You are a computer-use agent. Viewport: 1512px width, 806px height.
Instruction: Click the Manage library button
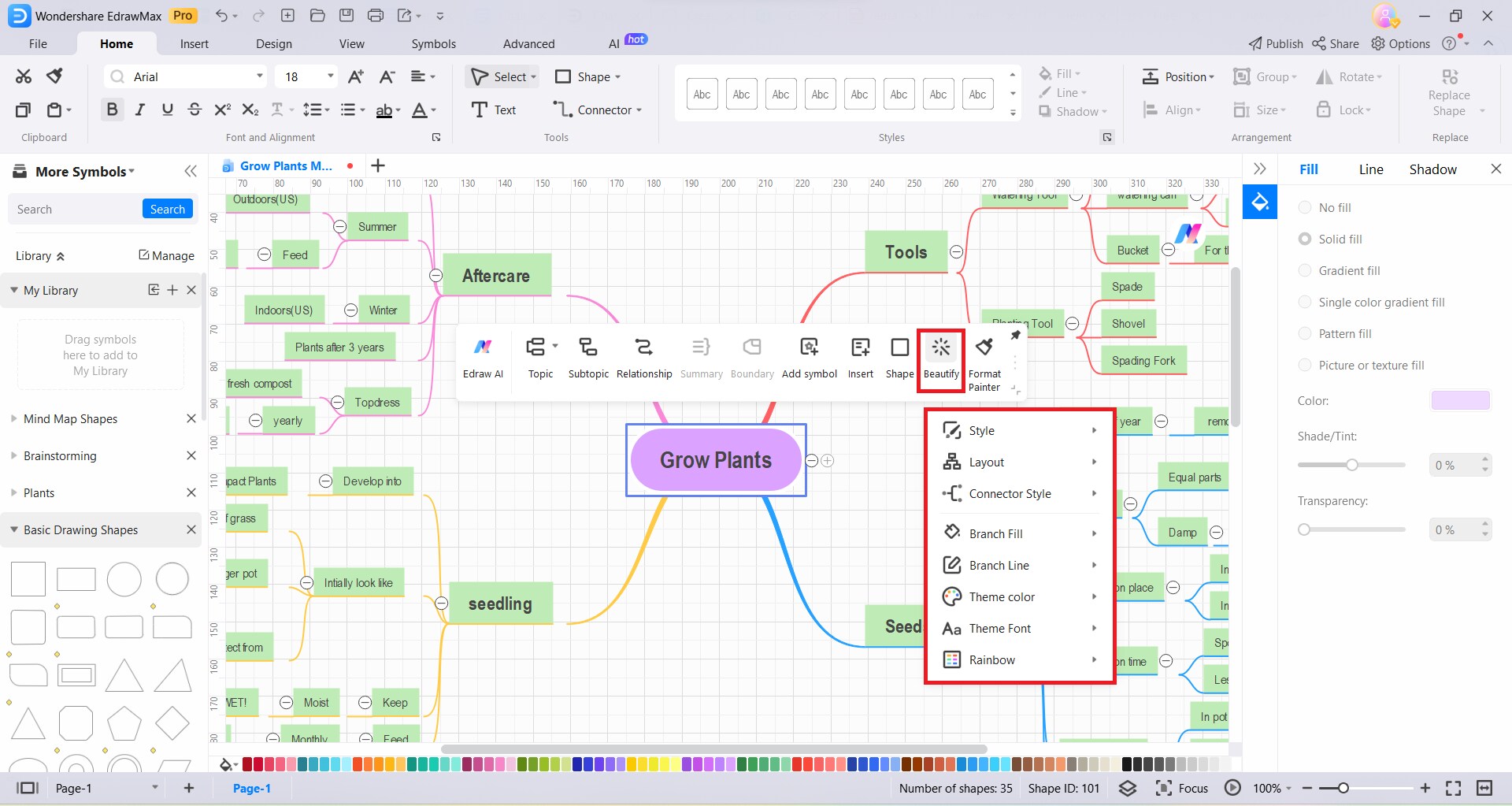(166, 256)
